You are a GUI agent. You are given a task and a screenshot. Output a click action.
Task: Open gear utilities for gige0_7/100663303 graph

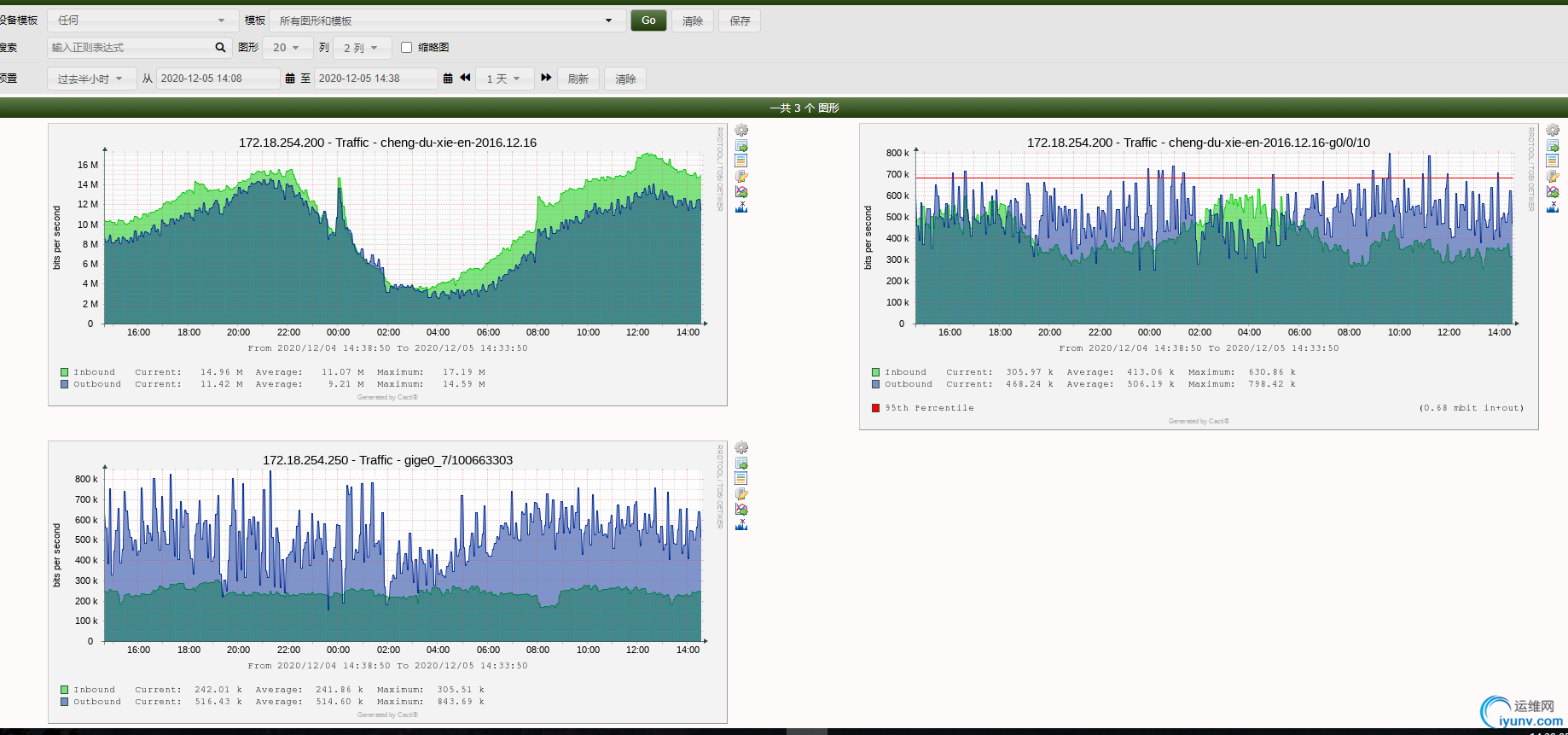[x=741, y=448]
